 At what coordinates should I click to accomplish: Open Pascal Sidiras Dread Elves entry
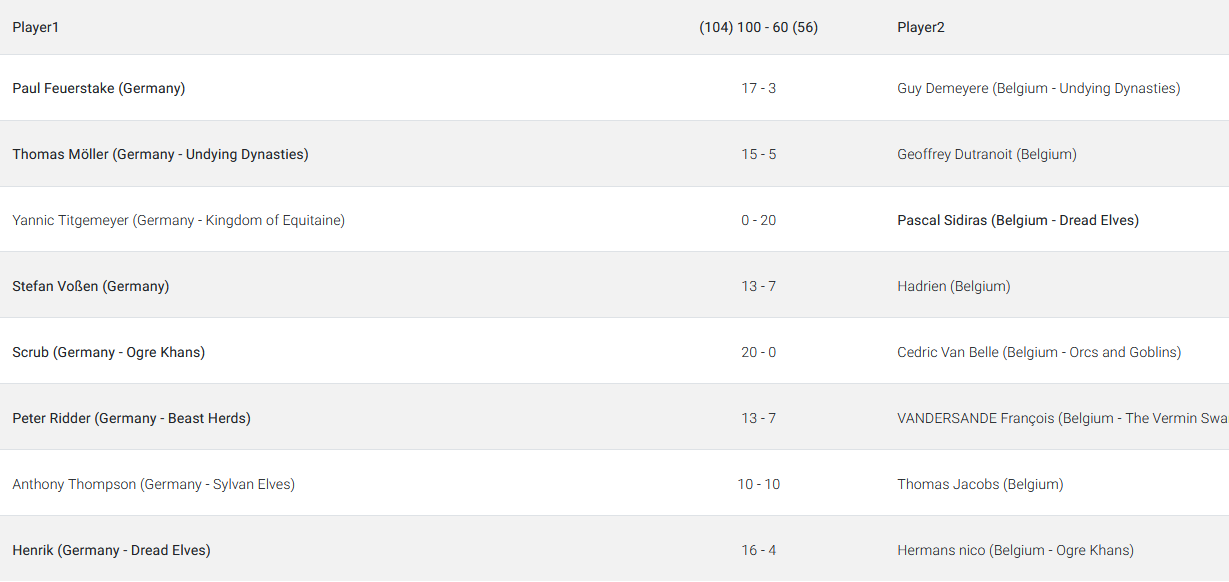click(x=1018, y=220)
